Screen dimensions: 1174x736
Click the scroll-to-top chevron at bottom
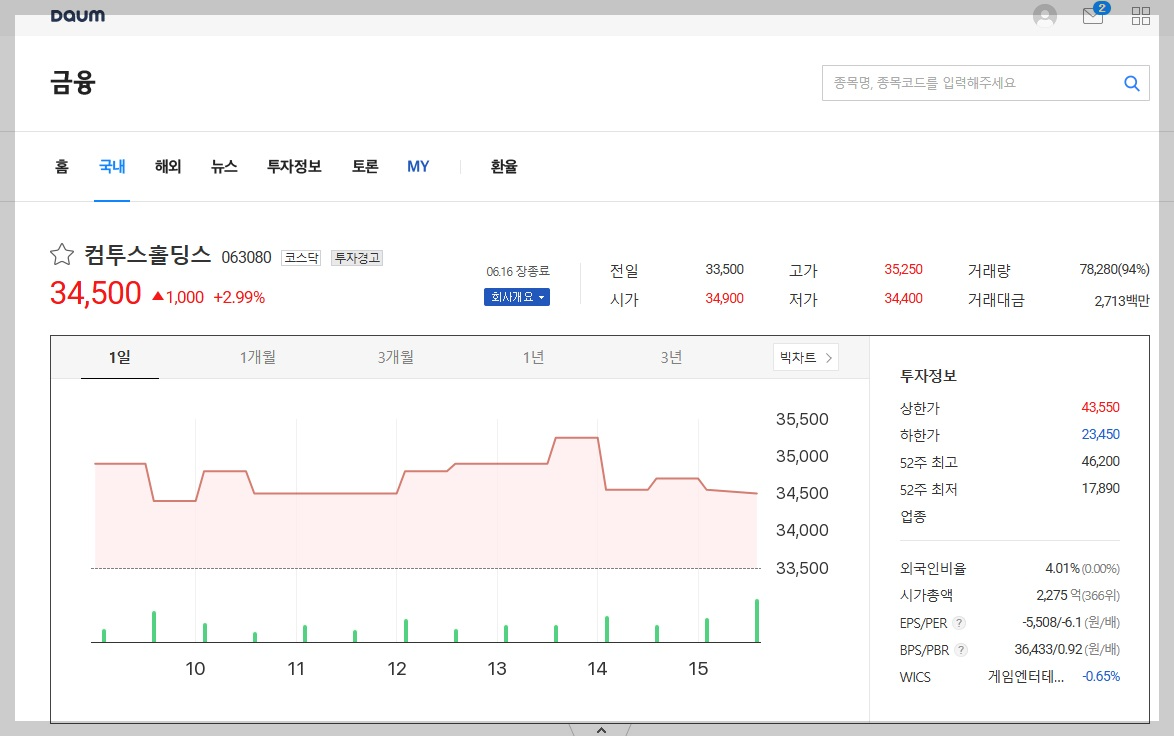pos(599,730)
